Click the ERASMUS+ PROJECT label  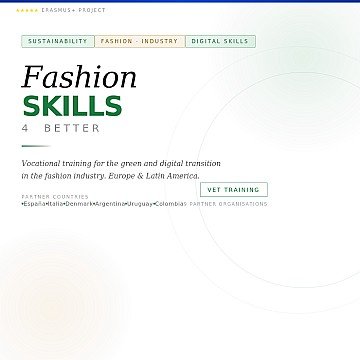click(x=73, y=10)
